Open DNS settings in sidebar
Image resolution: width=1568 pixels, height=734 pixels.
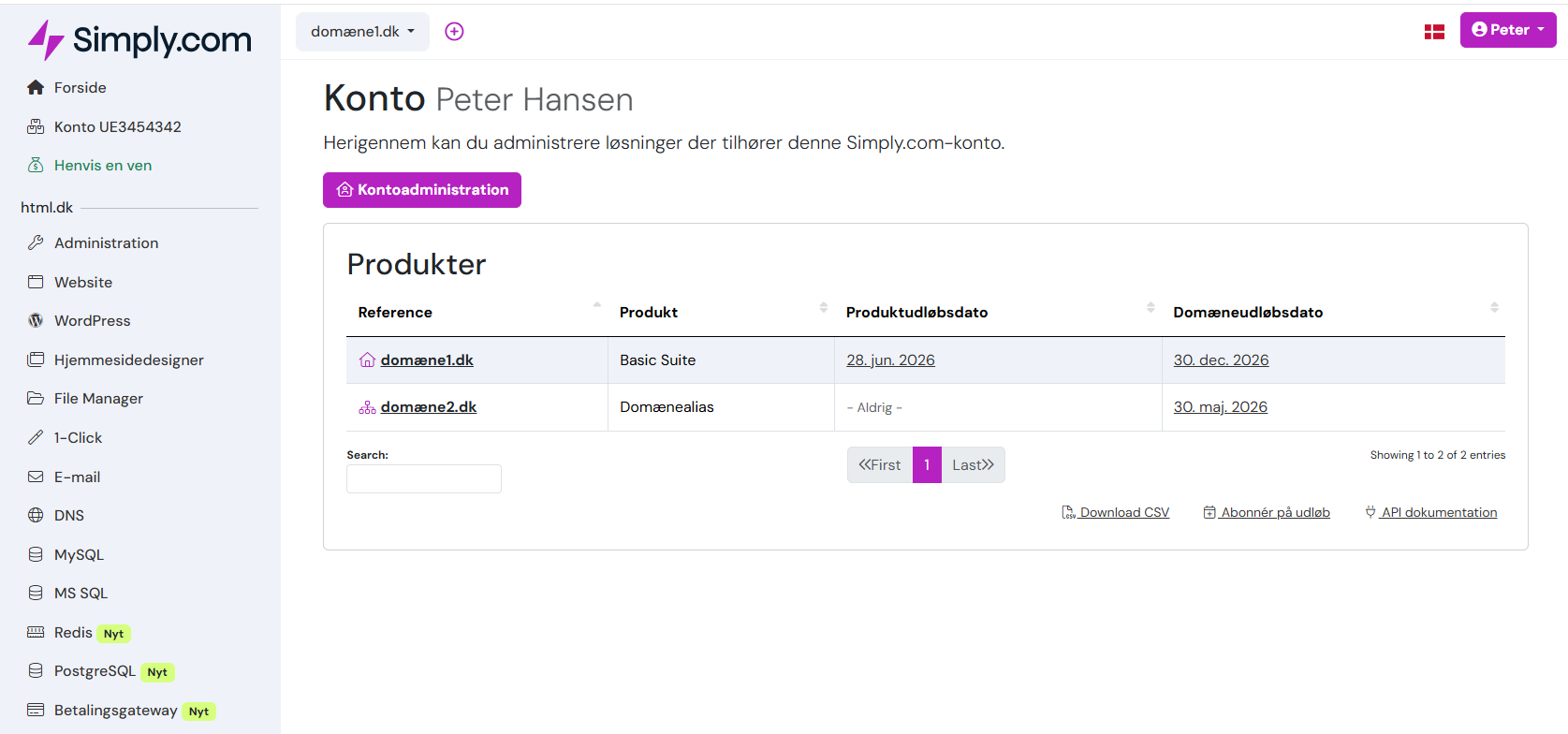(68, 516)
